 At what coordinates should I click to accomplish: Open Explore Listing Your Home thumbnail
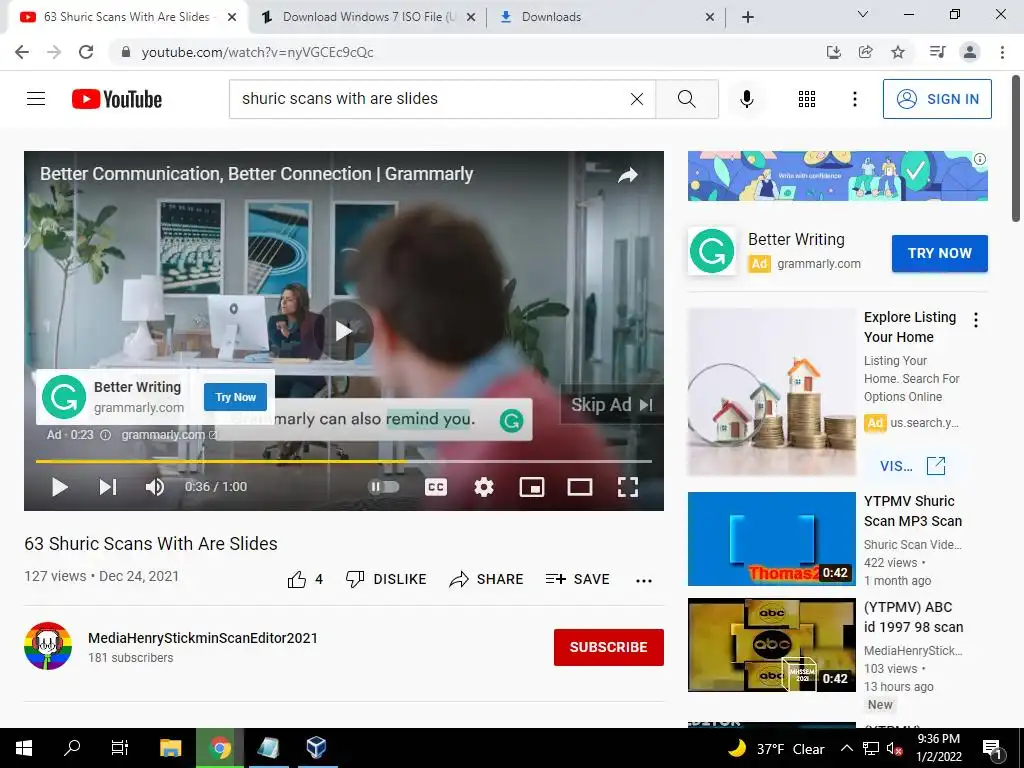tap(771, 392)
